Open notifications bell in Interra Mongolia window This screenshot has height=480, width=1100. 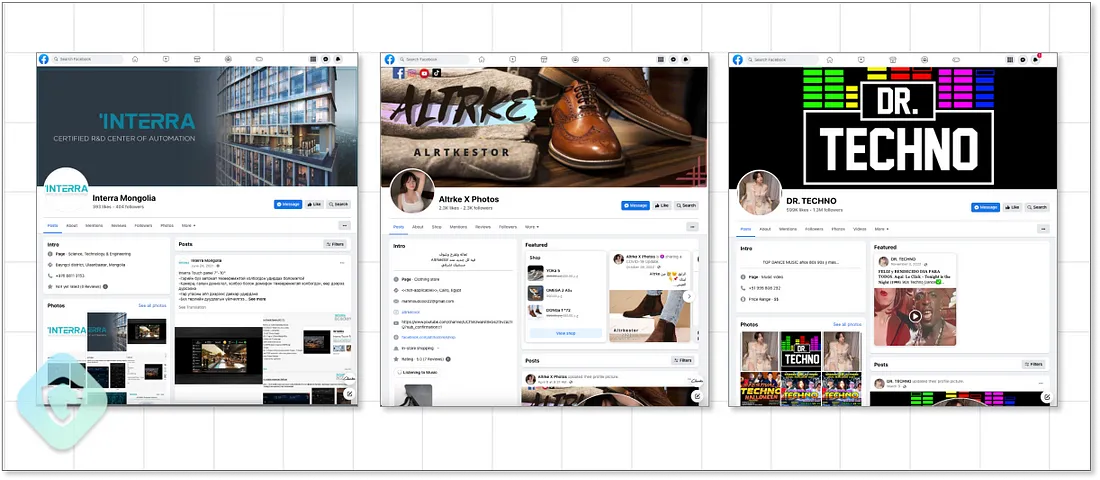338,60
